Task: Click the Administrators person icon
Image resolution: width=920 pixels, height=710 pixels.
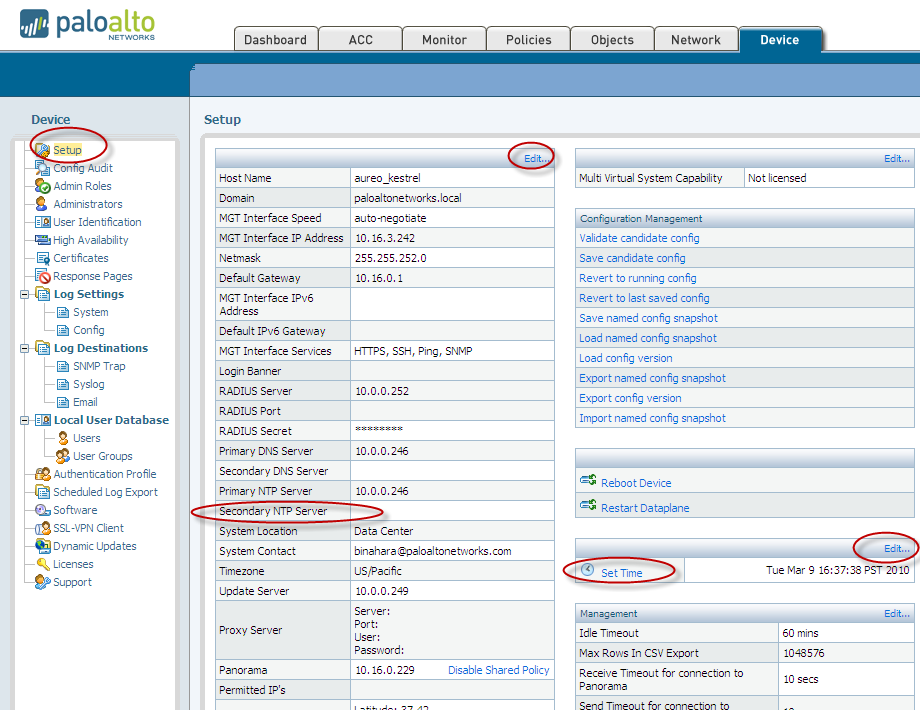Action: click(x=42, y=204)
